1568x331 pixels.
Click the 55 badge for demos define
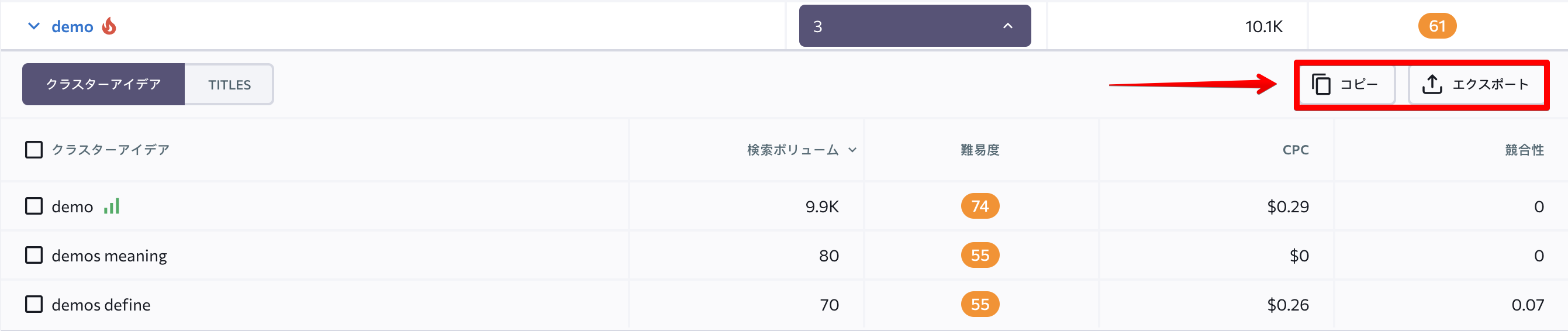pos(980,305)
